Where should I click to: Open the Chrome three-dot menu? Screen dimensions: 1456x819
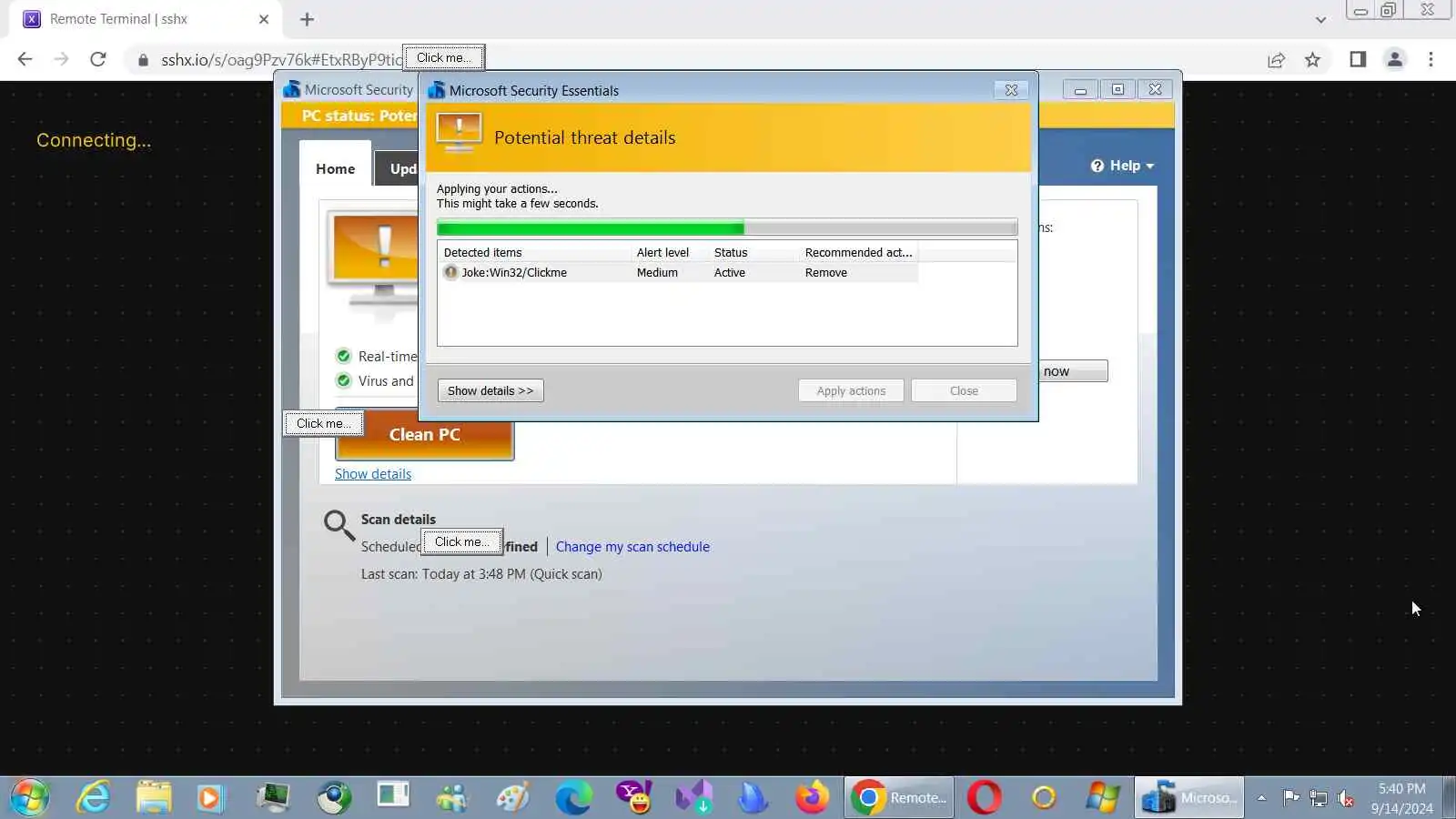(1431, 59)
